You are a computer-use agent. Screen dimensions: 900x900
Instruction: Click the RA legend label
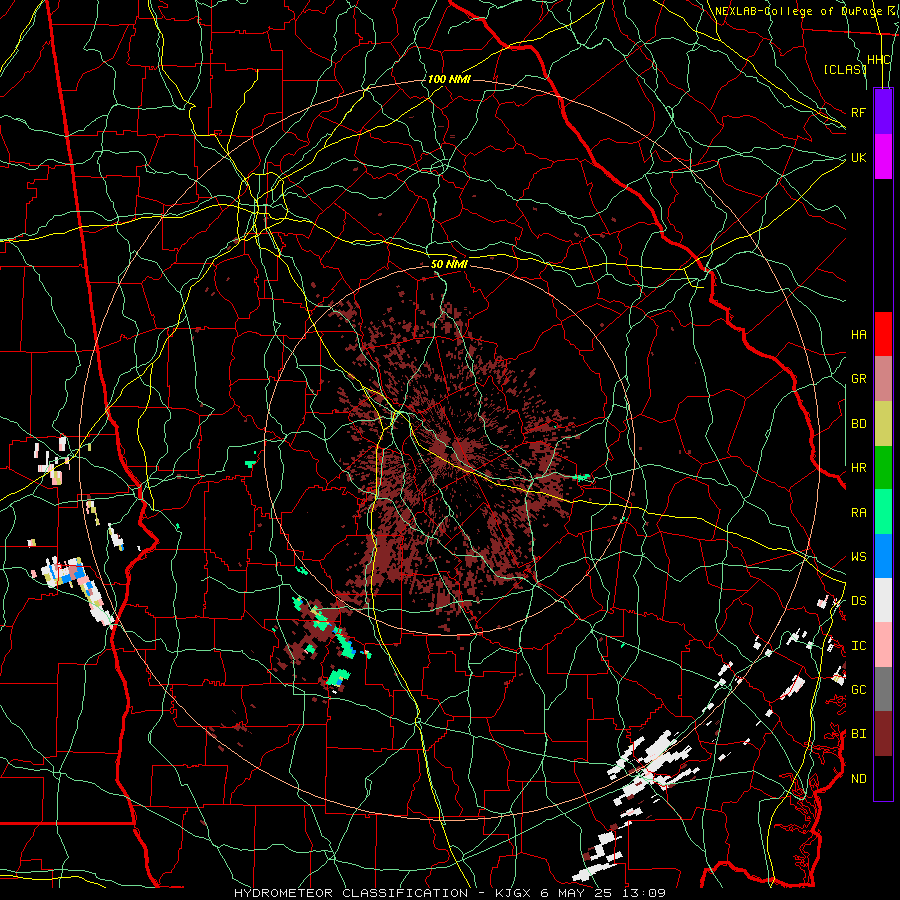click(858, 513)
